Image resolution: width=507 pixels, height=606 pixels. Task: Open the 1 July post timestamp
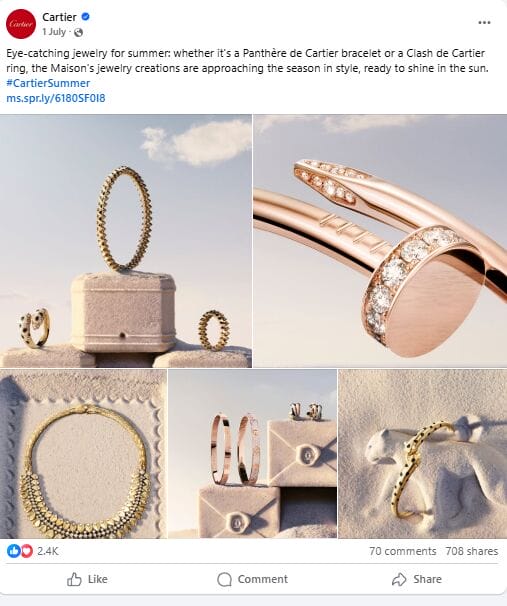(54, 32)
